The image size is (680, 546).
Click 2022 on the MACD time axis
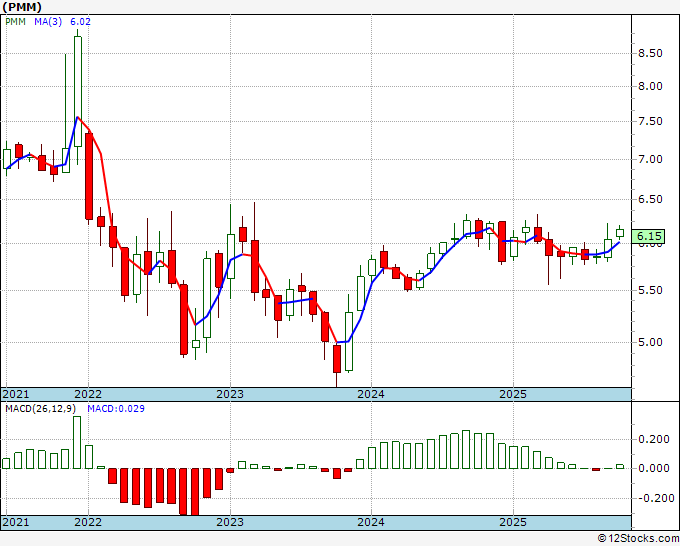[88, 522]
